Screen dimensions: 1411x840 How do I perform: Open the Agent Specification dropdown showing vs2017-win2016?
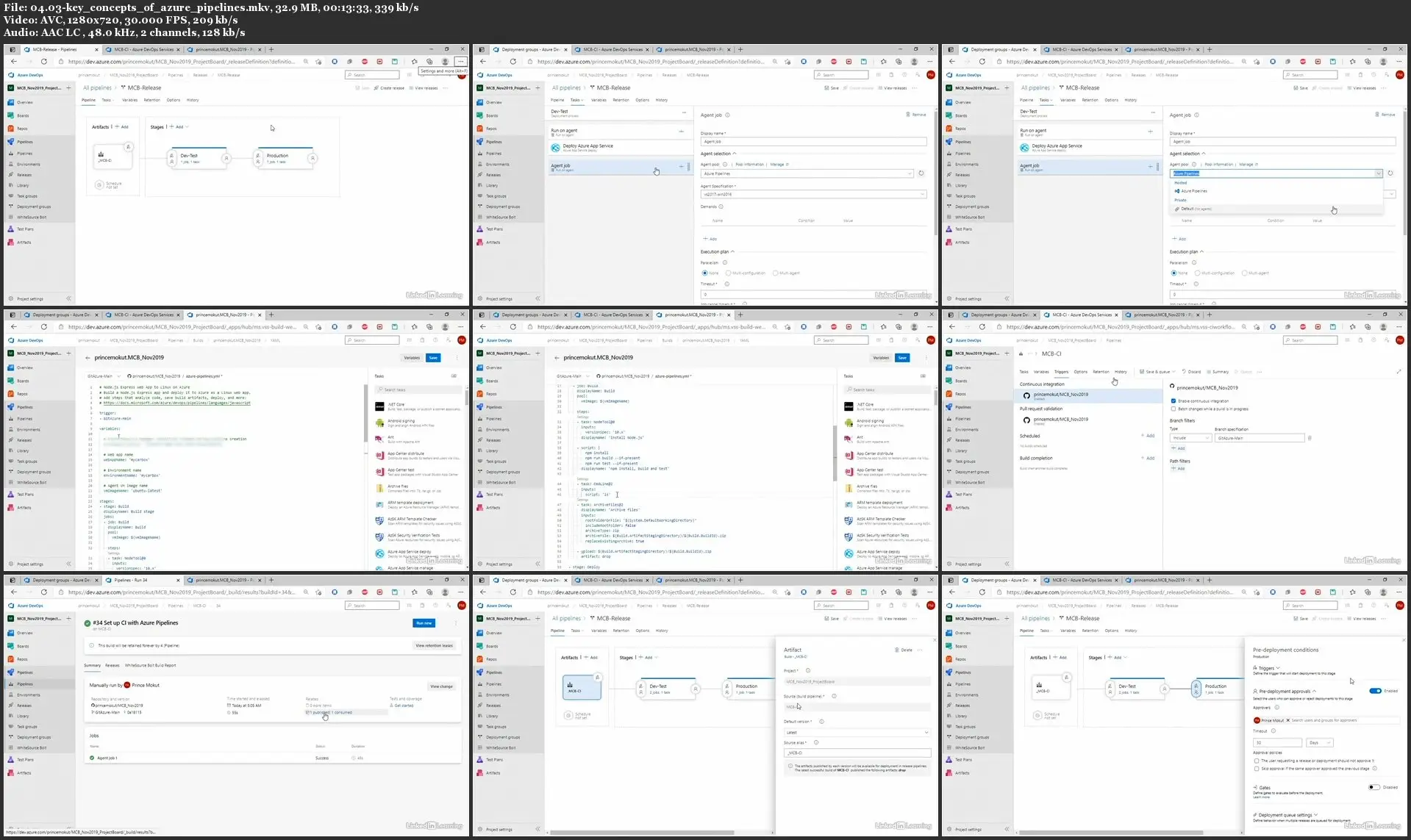tap(813, 195)
